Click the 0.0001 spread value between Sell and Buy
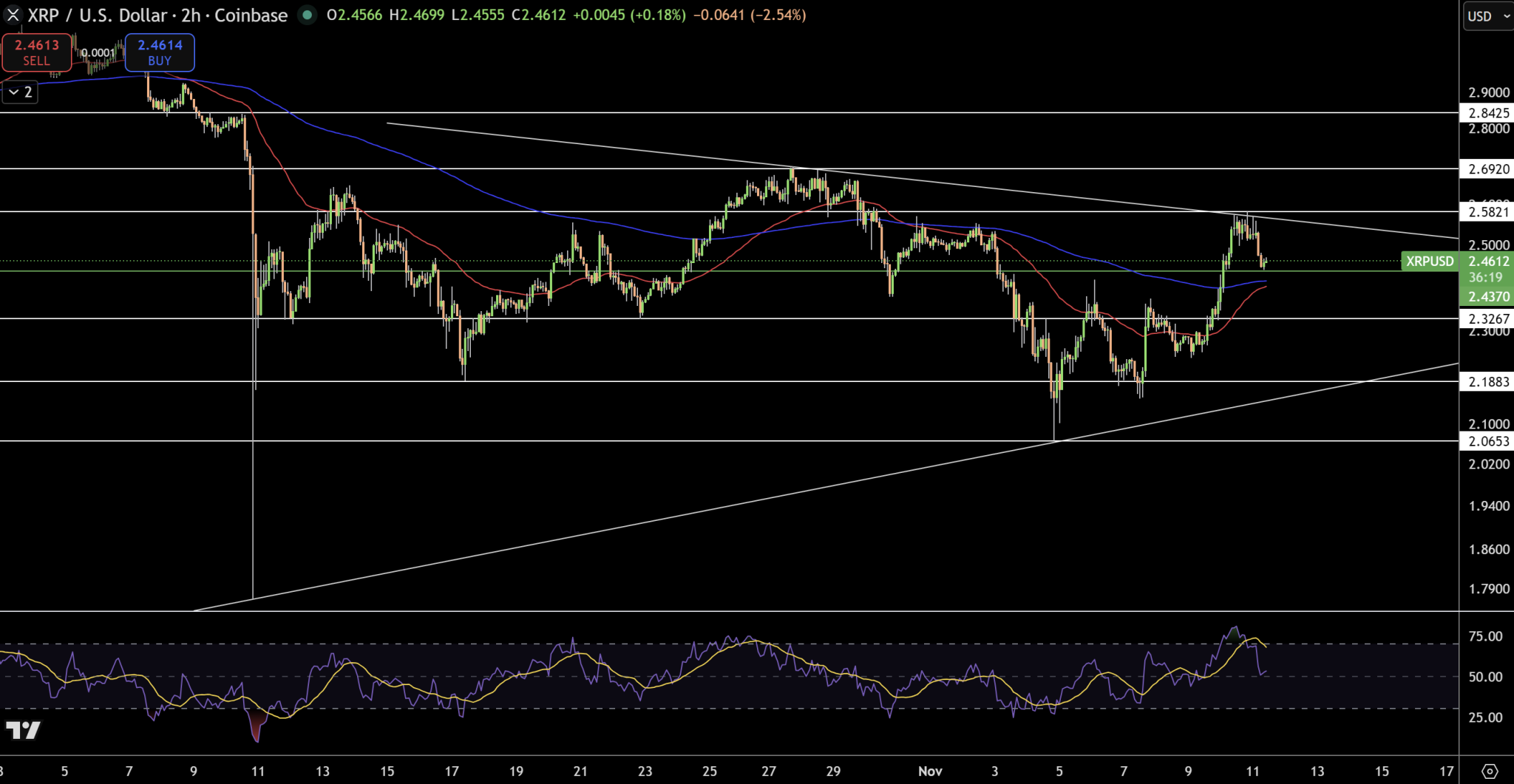Image resolution: width=1514 pixels, height=784 pixels. 98,53
